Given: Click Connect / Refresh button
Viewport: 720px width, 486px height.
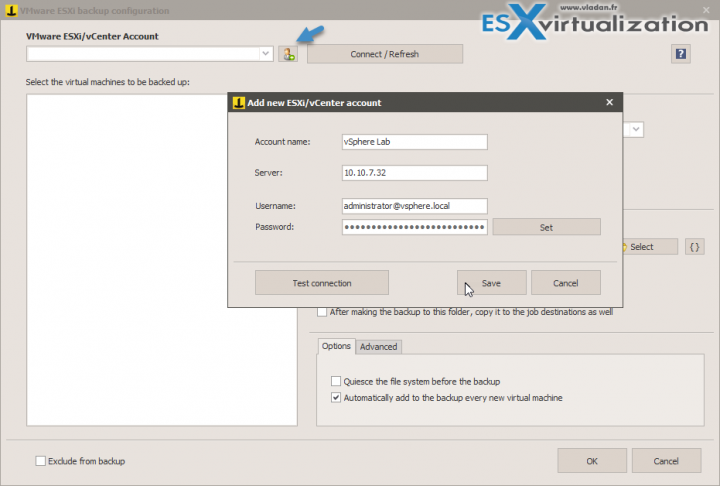Looking at the screenshot, I should click(385, 54).
